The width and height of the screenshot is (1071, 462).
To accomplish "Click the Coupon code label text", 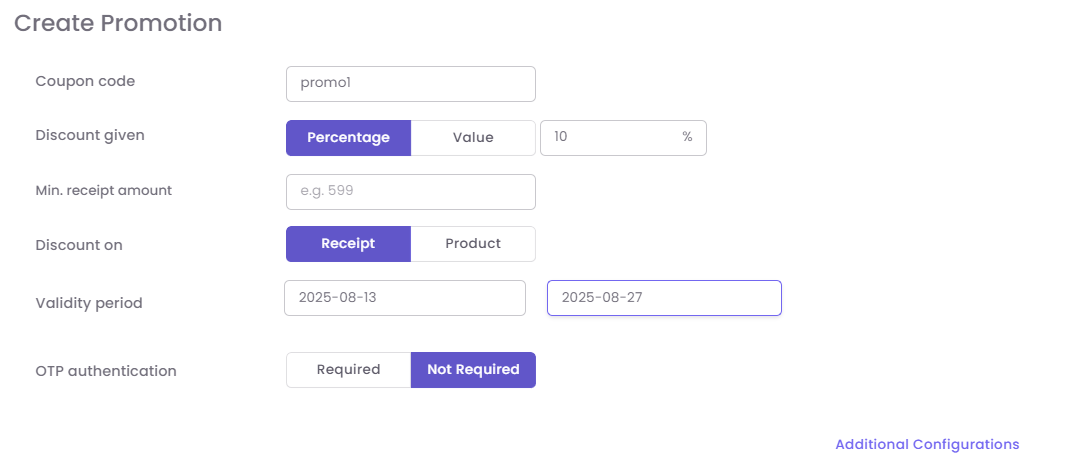I will pos(85,81).
